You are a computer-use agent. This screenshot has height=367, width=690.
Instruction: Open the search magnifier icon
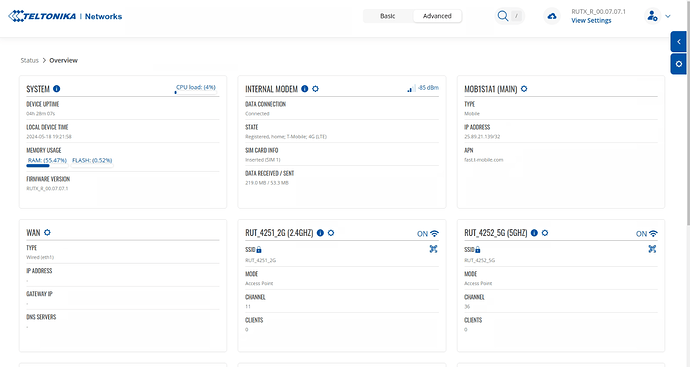(x=503, y=16)
